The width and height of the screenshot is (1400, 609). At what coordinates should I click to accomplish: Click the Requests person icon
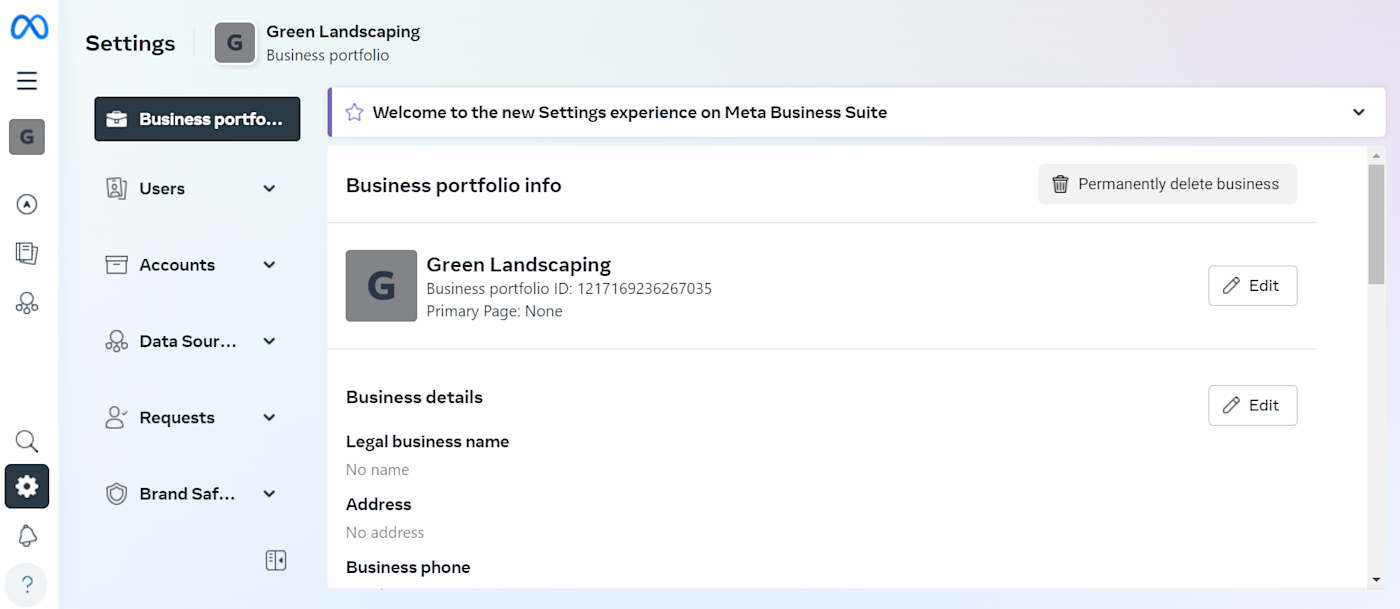(117, 418)
